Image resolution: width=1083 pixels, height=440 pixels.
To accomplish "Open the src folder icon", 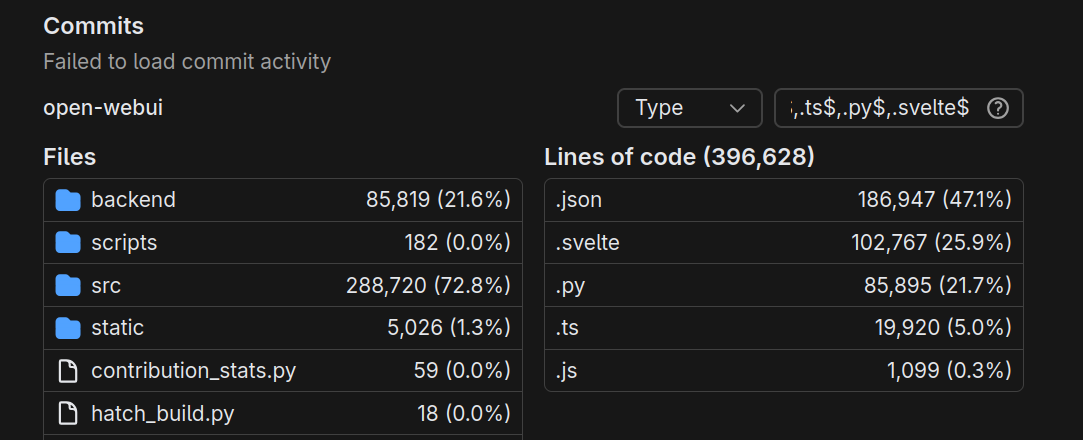I will tap(68, 286).
